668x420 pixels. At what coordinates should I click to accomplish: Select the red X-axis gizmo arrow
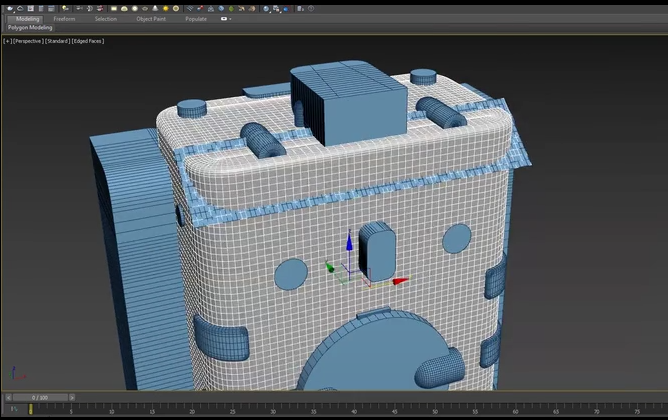(400, 281)
